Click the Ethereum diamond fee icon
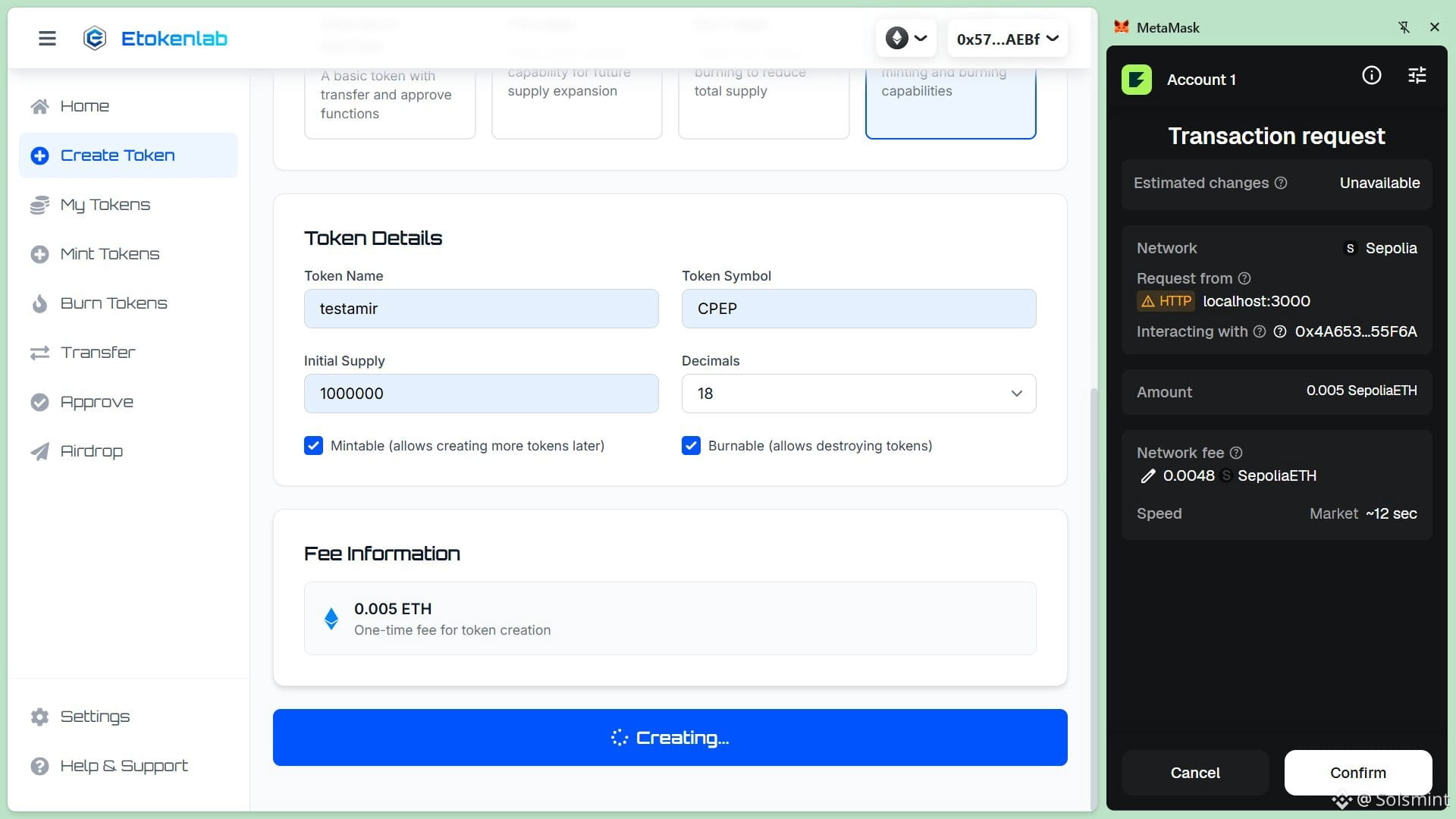Viewport: 1456px width, 819px height. point(331,619)
